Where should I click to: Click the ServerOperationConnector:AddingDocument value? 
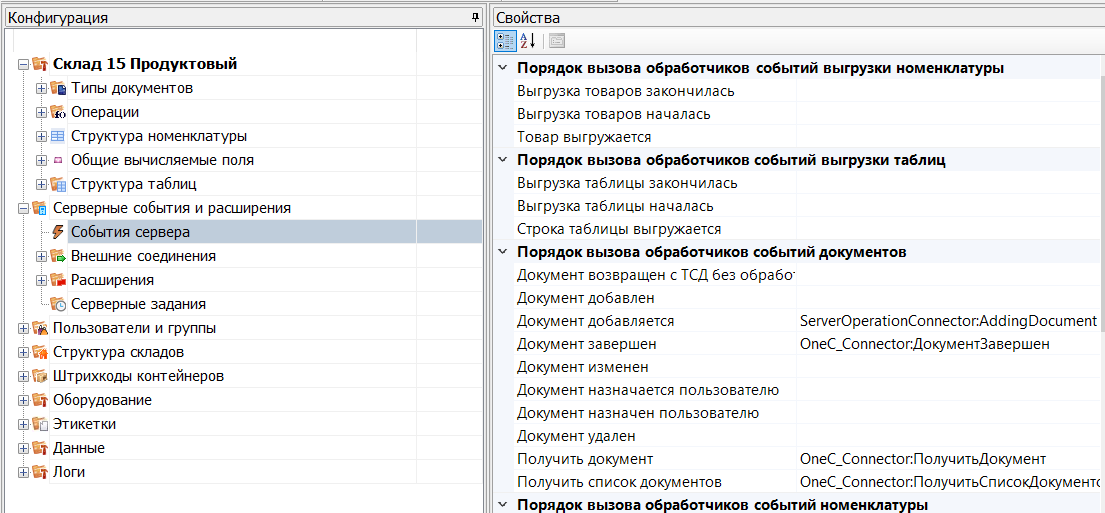(x=948, y=321)
